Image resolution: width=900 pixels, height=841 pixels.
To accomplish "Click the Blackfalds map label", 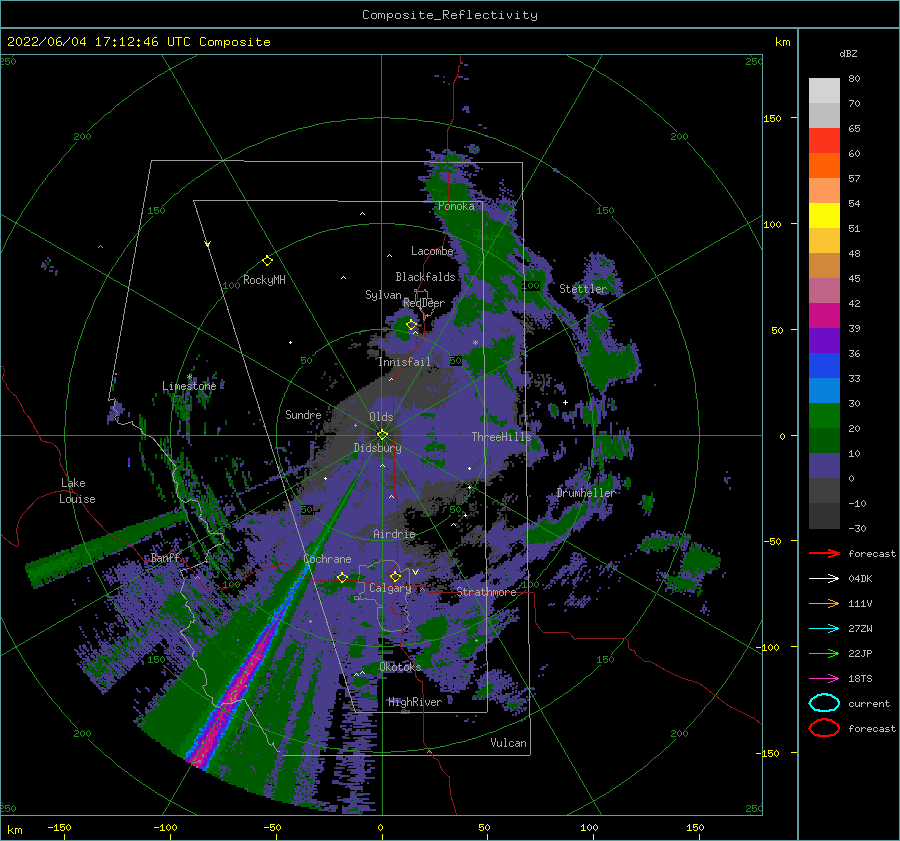I will click(425, 277).
